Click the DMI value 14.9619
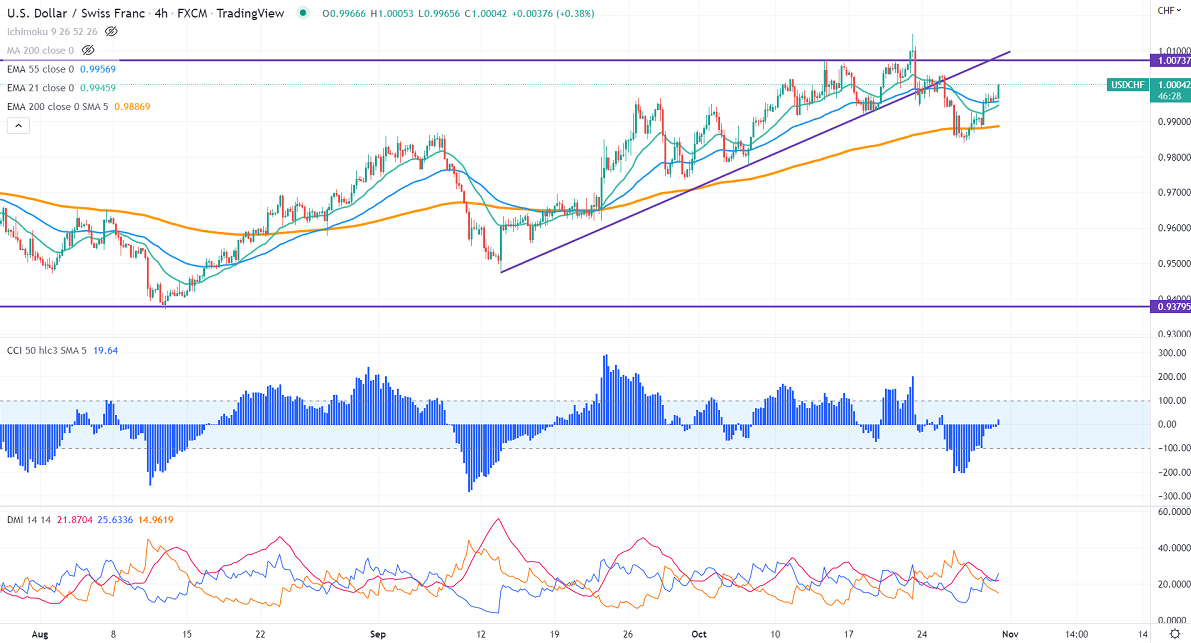The image size is (1191, 643). pyautogui.click(x=156, y=520)
